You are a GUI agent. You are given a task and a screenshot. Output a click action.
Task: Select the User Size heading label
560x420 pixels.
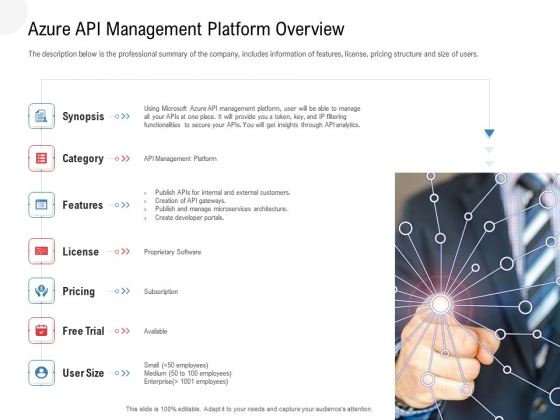coord(83,373)
